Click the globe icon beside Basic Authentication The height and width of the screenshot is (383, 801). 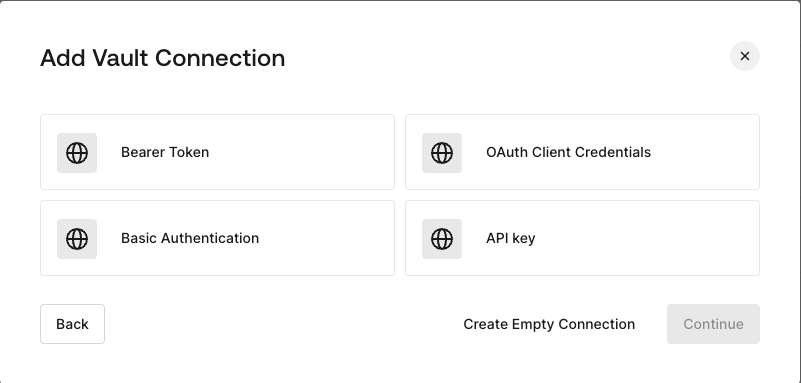click(x=77, y=238)
